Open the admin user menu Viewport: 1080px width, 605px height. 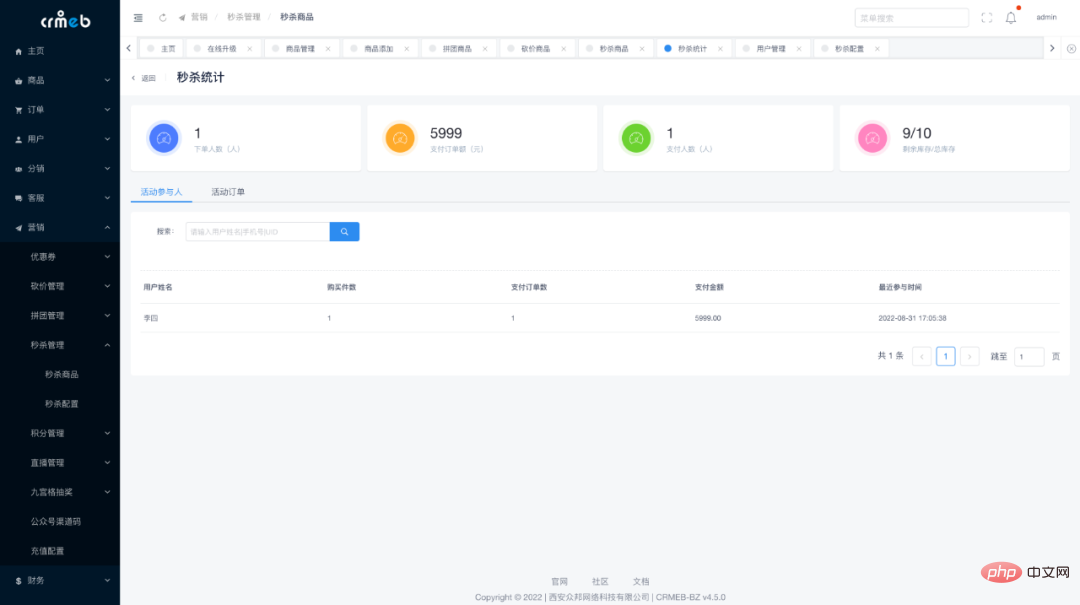point(1046,17)
